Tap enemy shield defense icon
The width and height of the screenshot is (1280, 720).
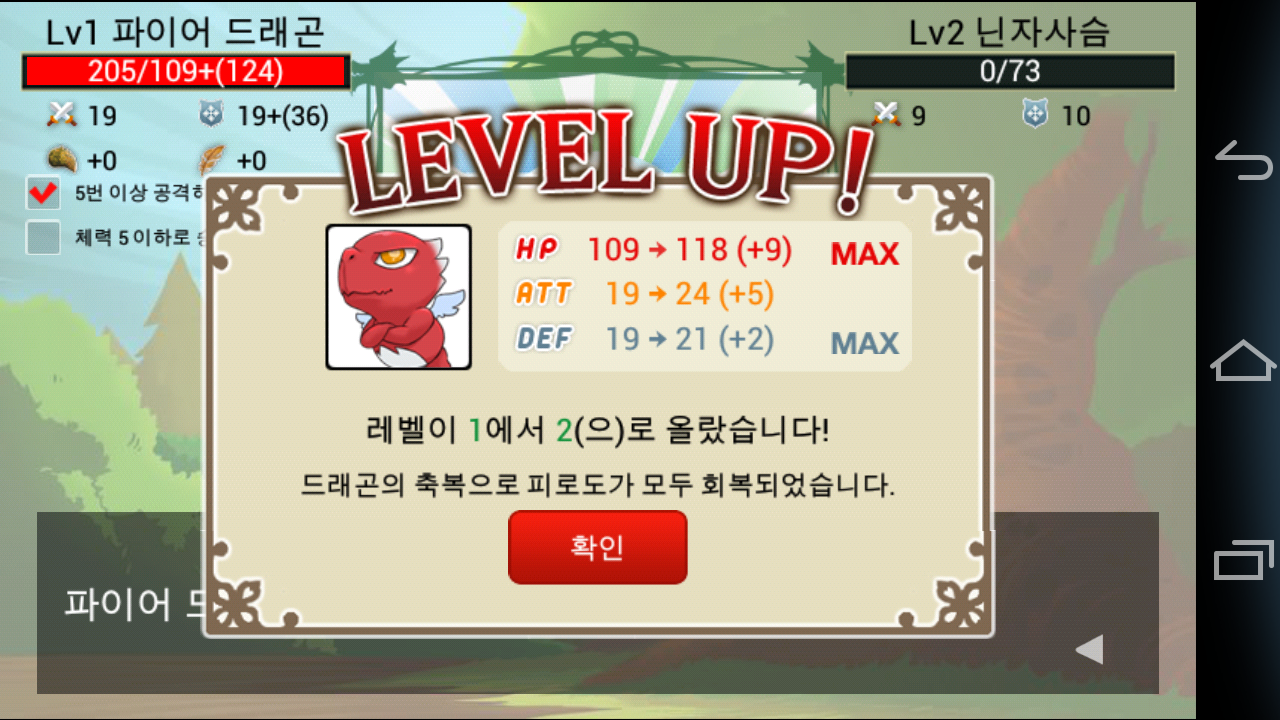click(x=1035, y=115)
